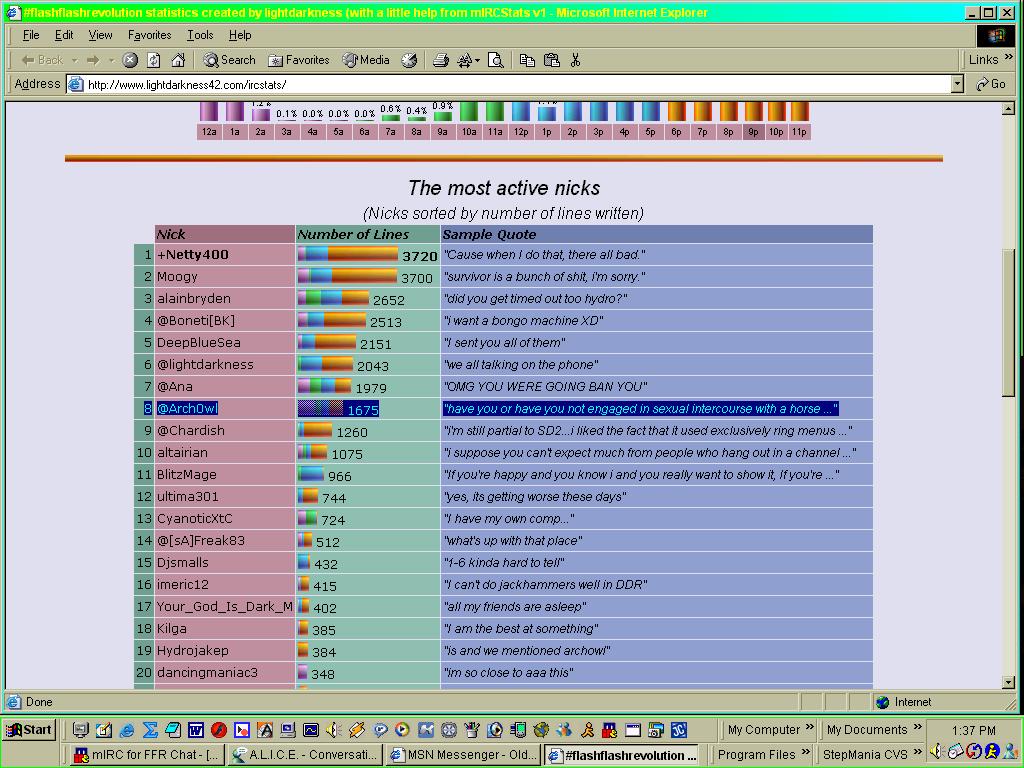Click the URL address input field

(509, 84)
